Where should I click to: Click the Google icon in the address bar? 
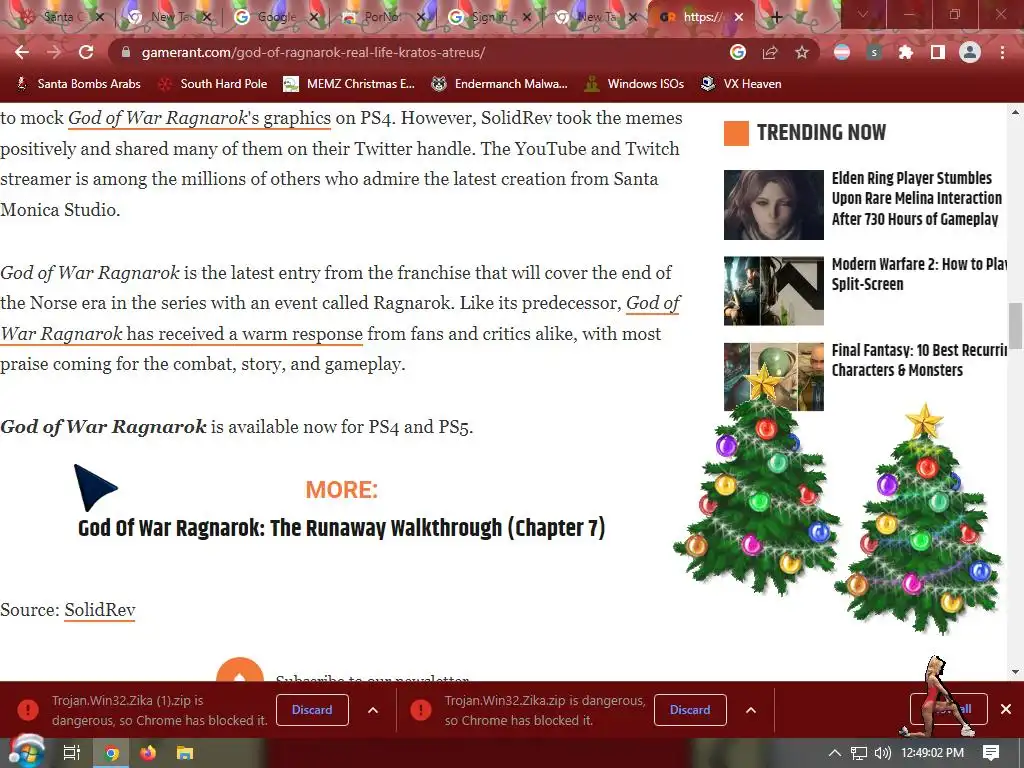738,52
